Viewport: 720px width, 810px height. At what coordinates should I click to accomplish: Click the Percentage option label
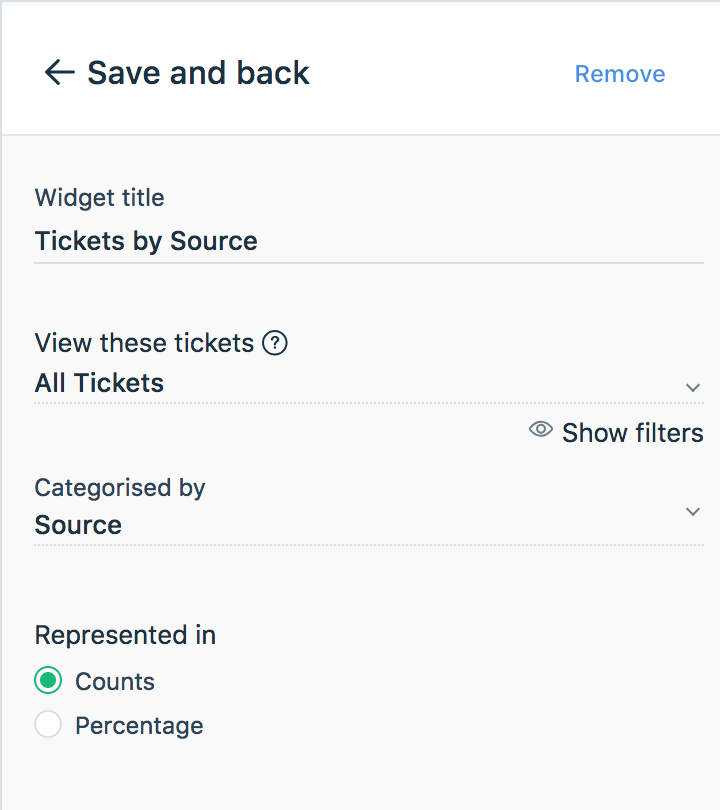pos(139,726)
